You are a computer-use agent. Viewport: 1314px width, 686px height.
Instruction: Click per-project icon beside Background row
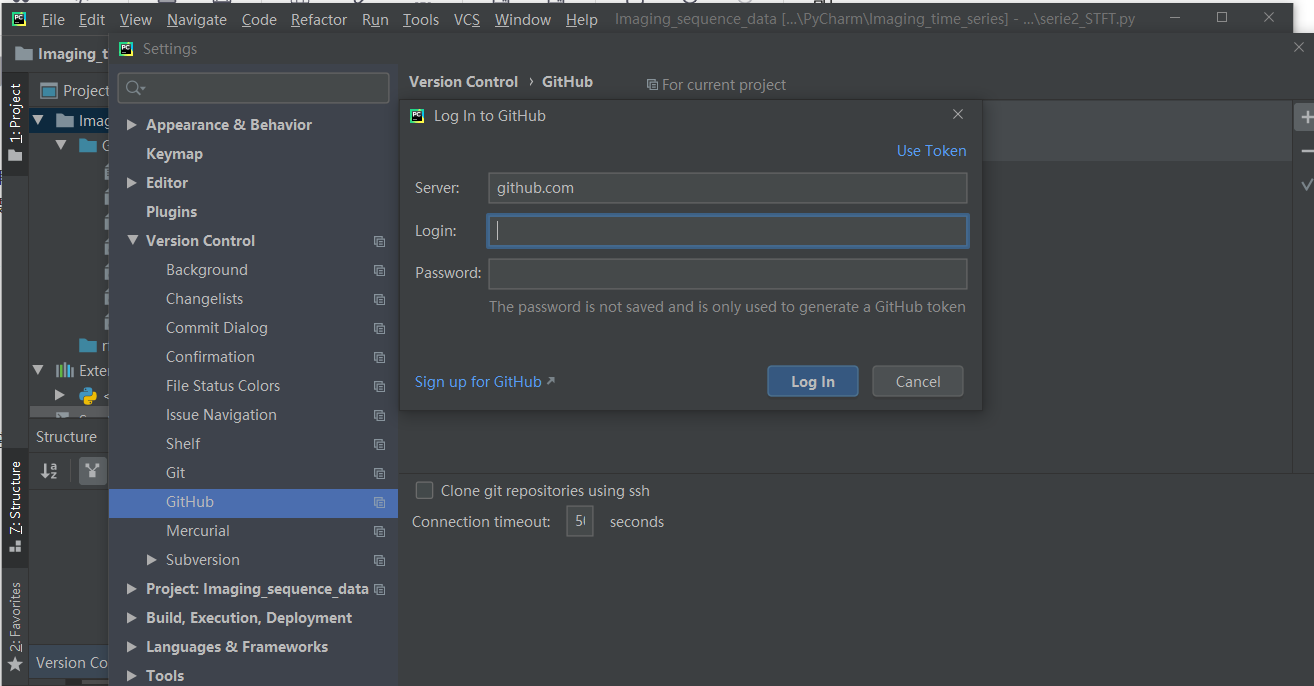(x=379, y=270)
